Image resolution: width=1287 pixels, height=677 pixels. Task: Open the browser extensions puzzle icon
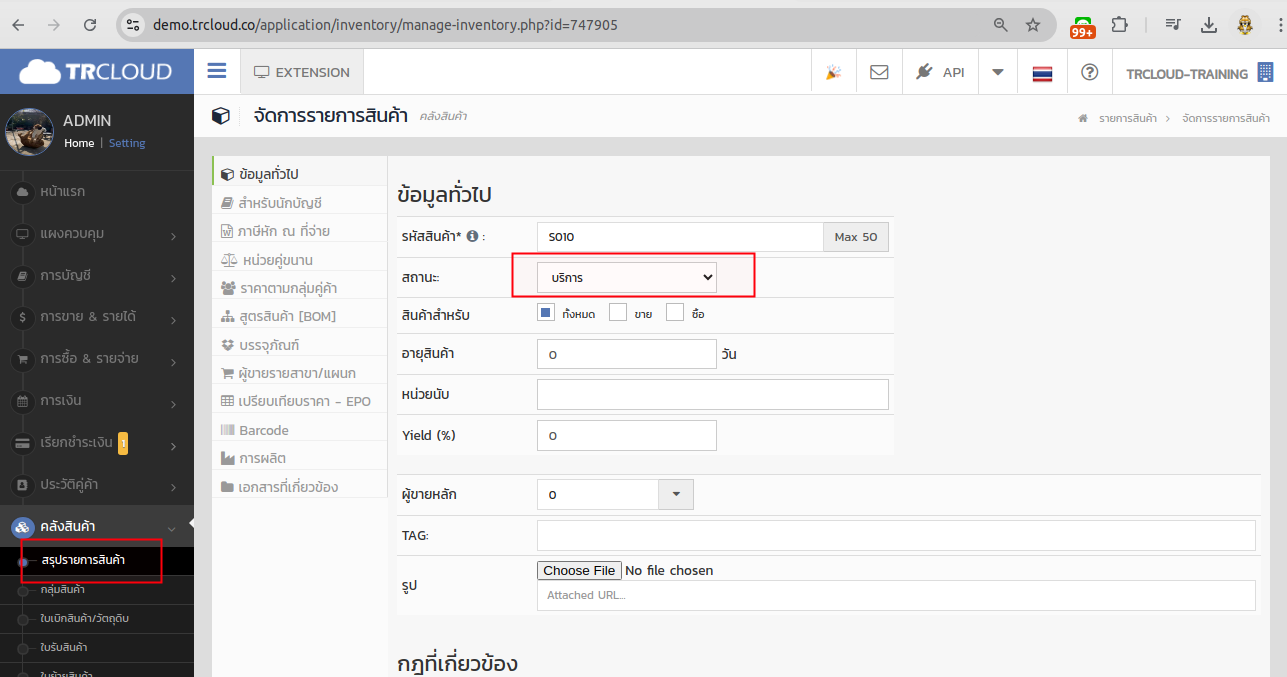1120,25
